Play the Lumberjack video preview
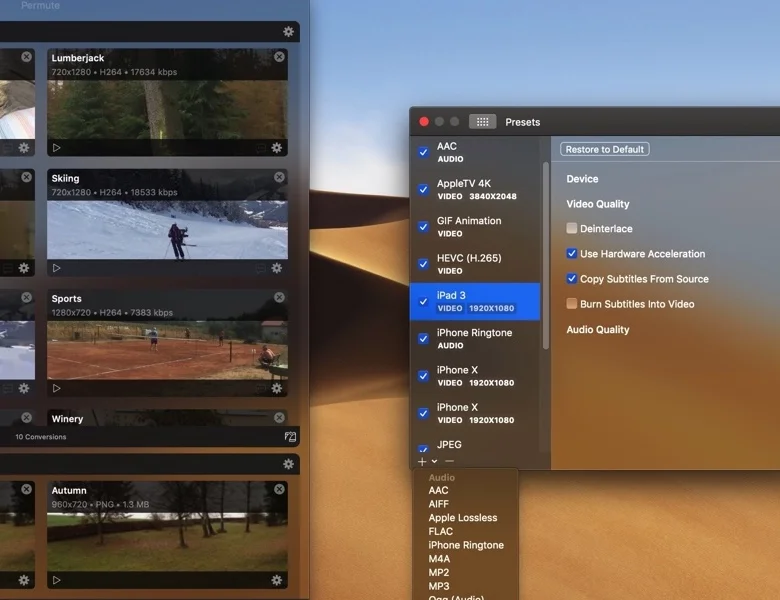Image resolution: width=780 pixels, height=600 pixels. coord(57,148)
